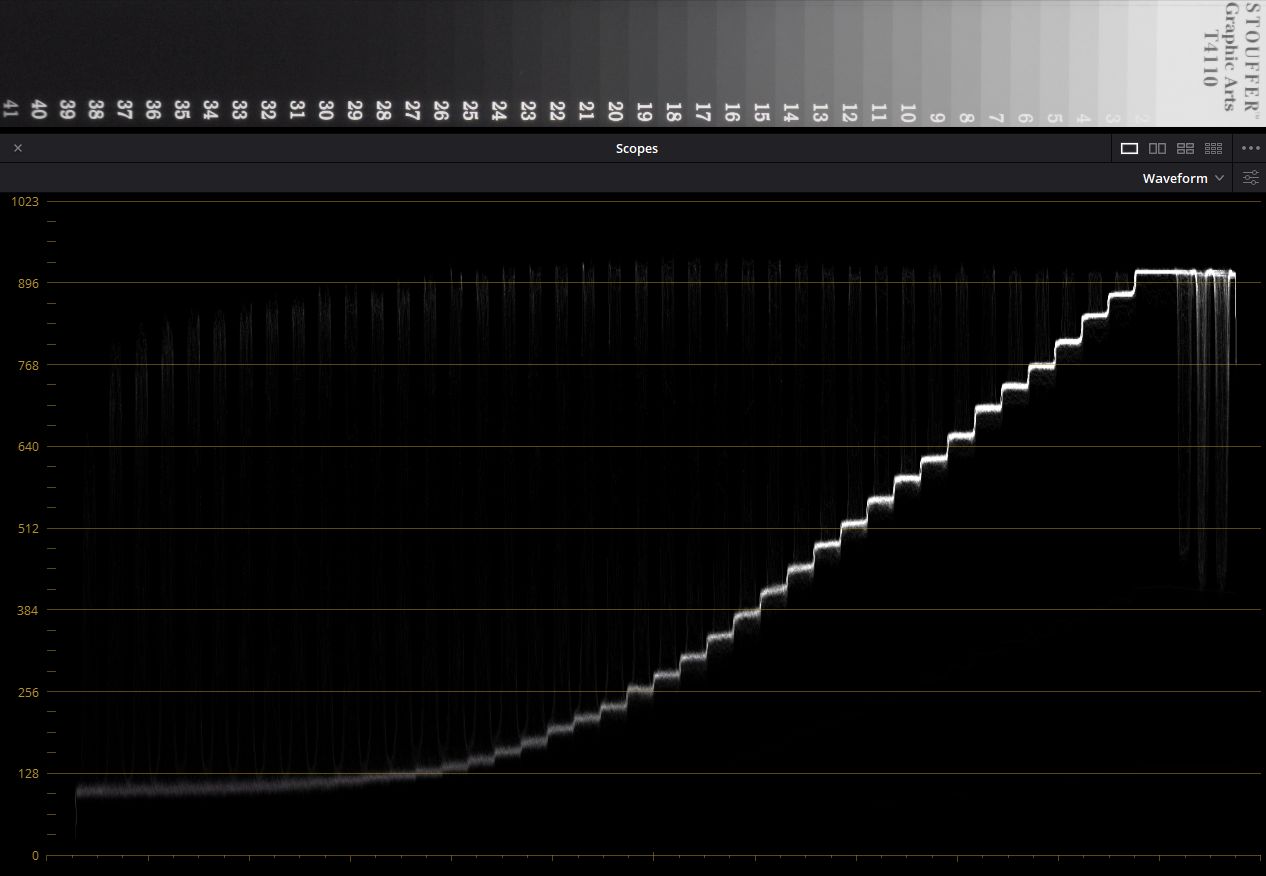Close the Scopes panel with the X
1266x876 pixels.
click(x=18, y=148)
